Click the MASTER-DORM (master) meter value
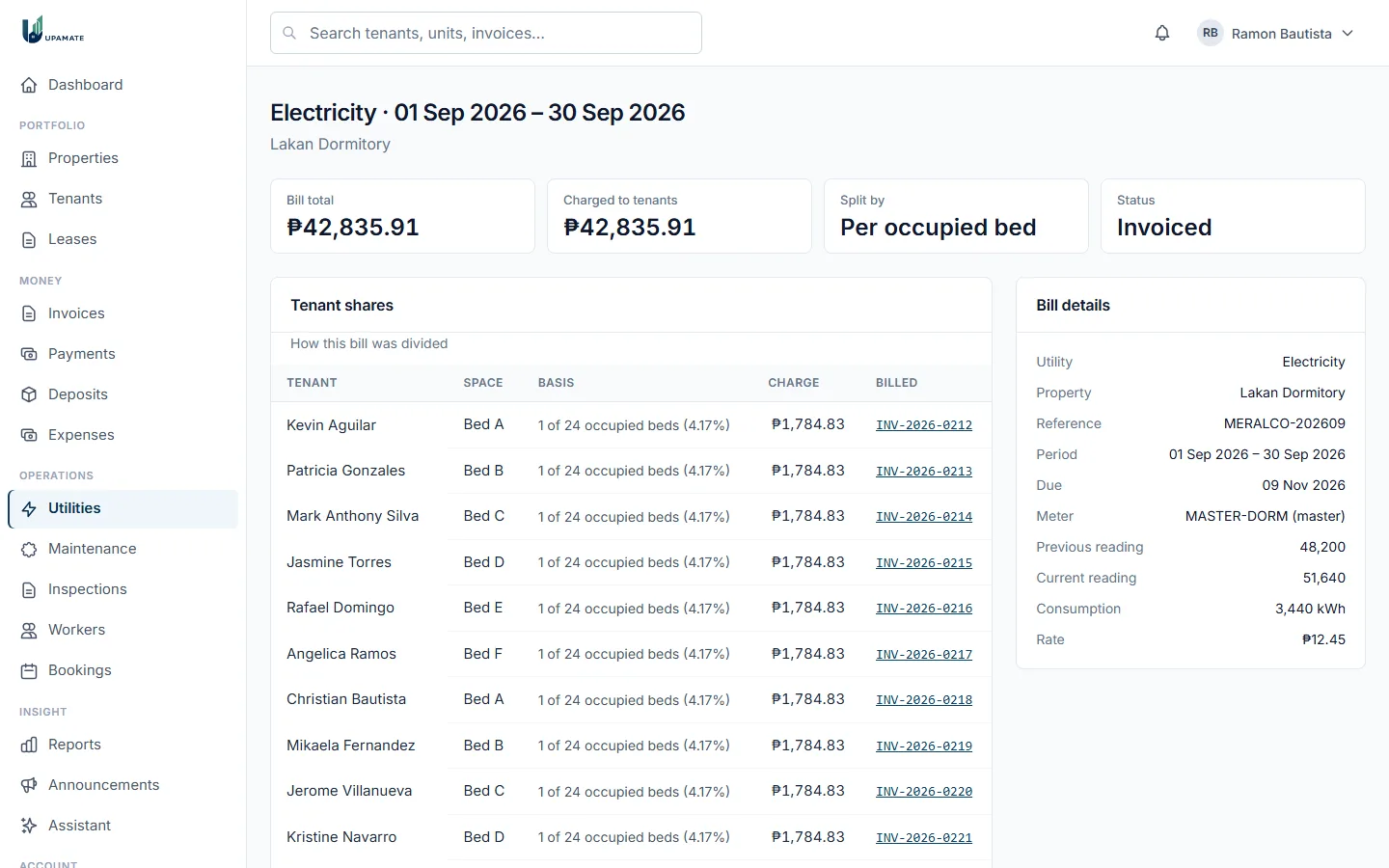Image resolution: width=1389 pixels, height=868 pixels. coord(1265,516)
